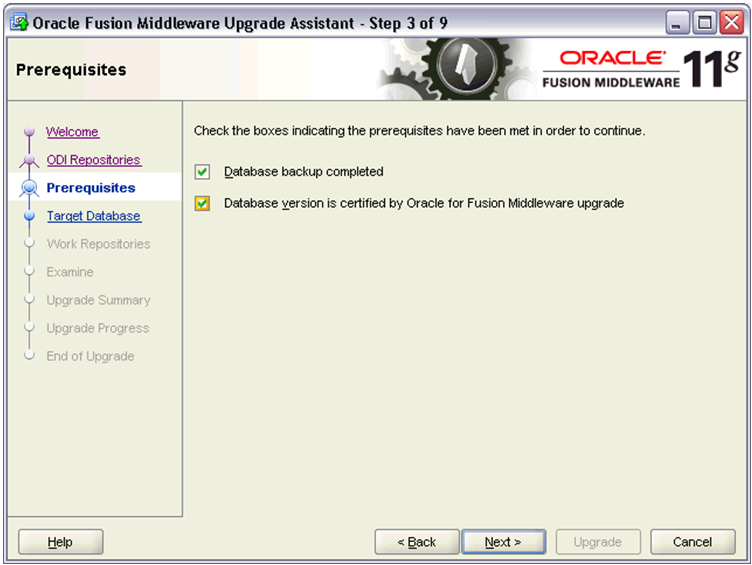The height and width of the screenshot is (565, 752).
Task: Click the Prerequisites page heading
Action: [71, 70]
